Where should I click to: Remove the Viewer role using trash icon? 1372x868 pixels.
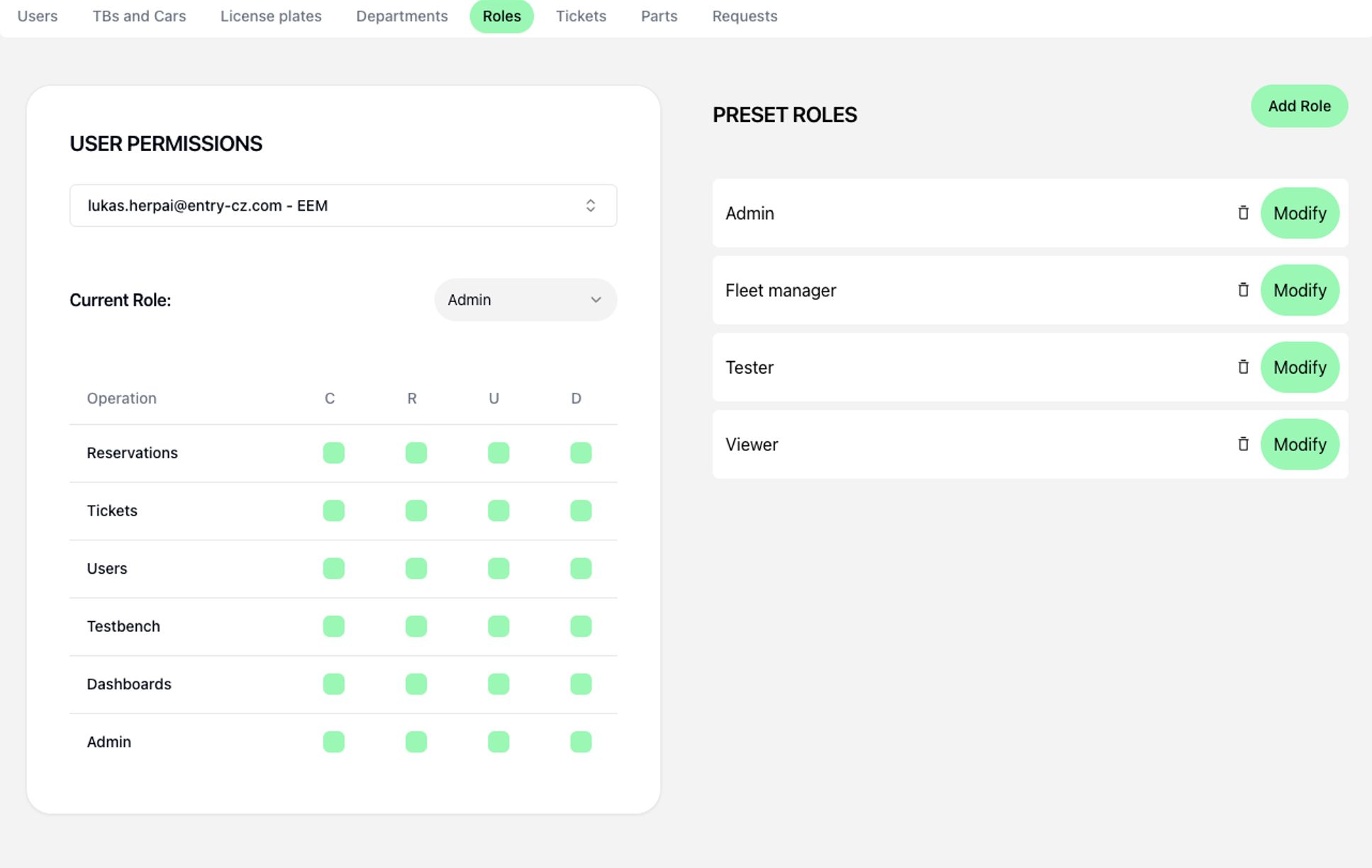[1243, 444]
